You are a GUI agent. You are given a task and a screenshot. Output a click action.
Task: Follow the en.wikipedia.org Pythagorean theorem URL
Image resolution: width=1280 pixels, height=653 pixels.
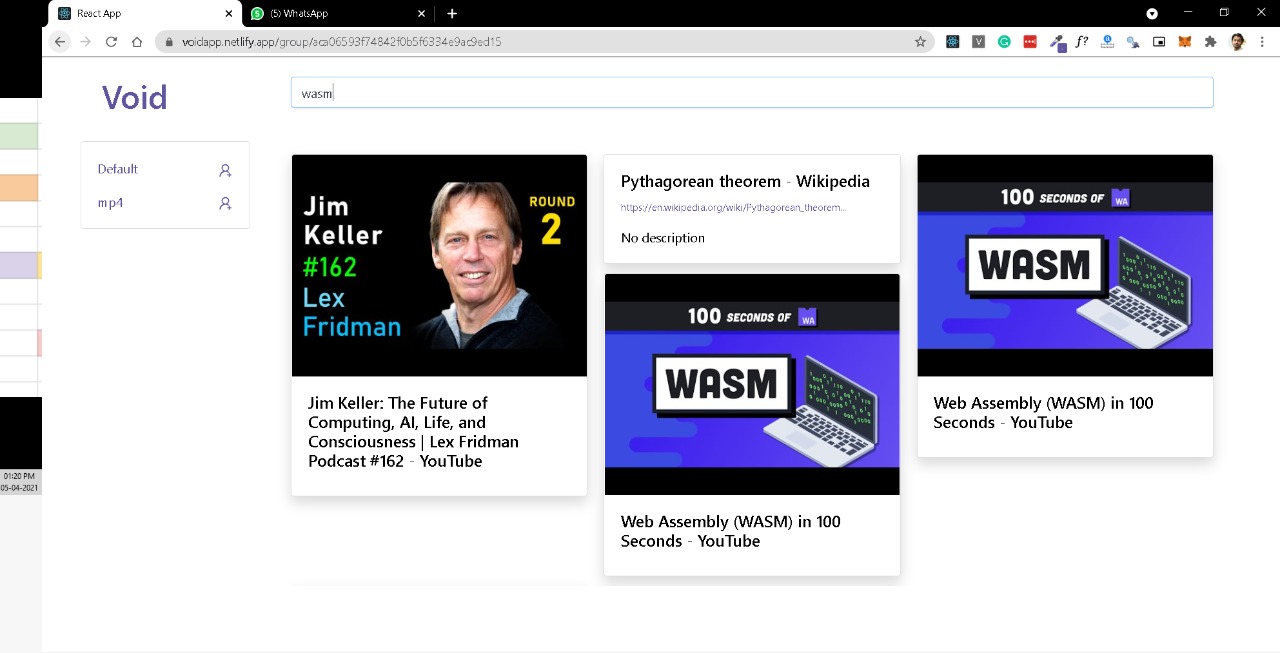click(733, 208)
